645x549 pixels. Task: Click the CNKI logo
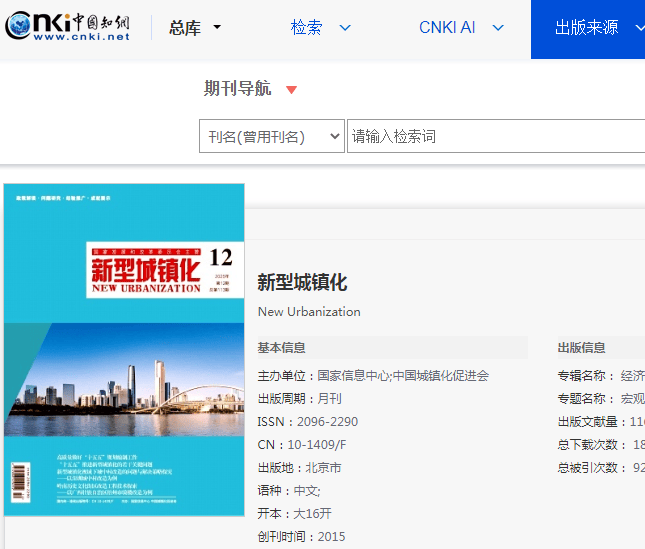[68, 26]
